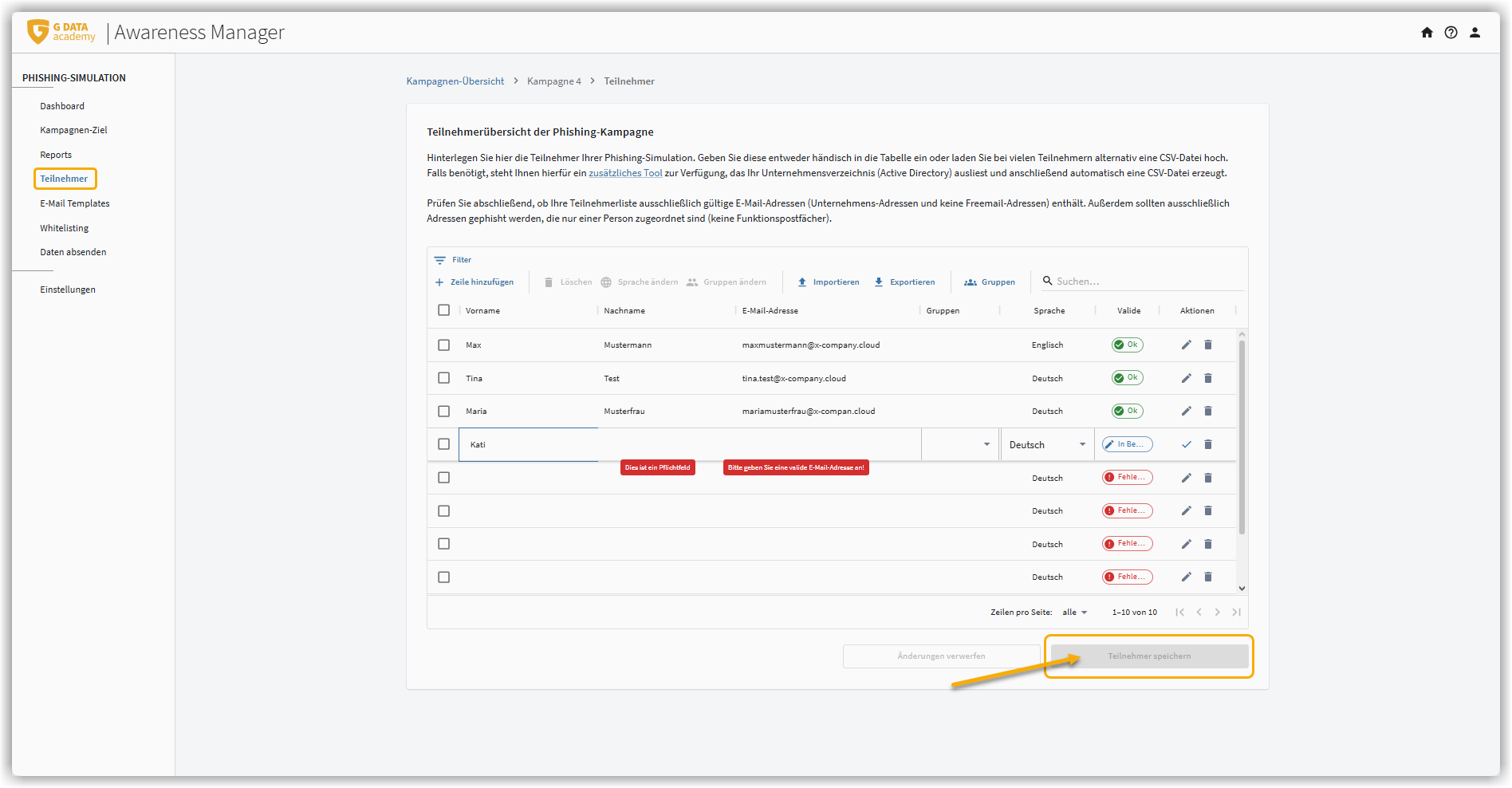The width and height of the screenshot is (1512, 788).
Task: Open Gruppen management button
Action: [990, 282]
